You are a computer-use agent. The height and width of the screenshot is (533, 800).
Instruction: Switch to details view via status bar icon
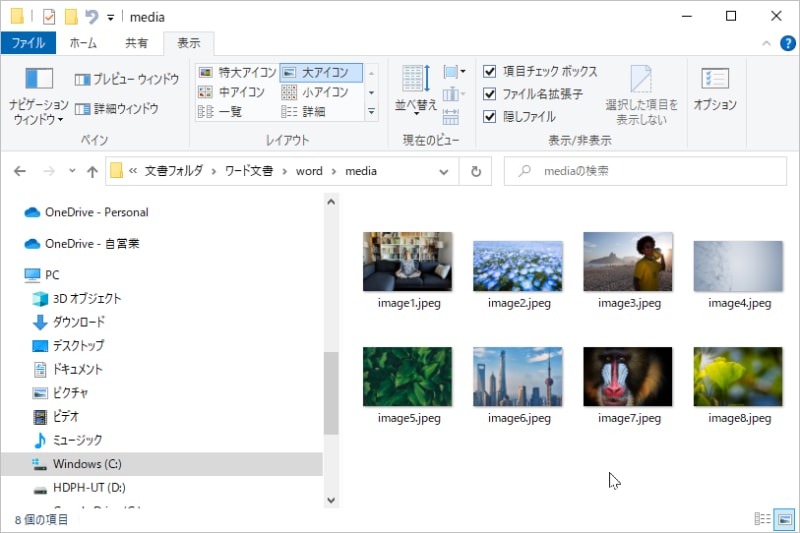[x=762, y=519]
